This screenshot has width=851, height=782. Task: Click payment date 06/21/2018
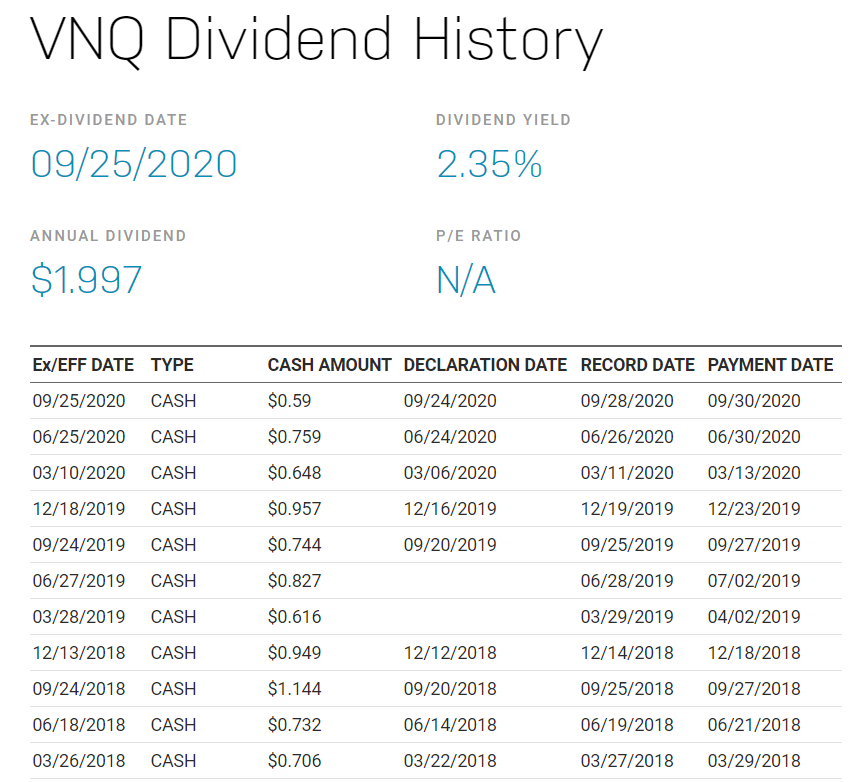[754, 725]
